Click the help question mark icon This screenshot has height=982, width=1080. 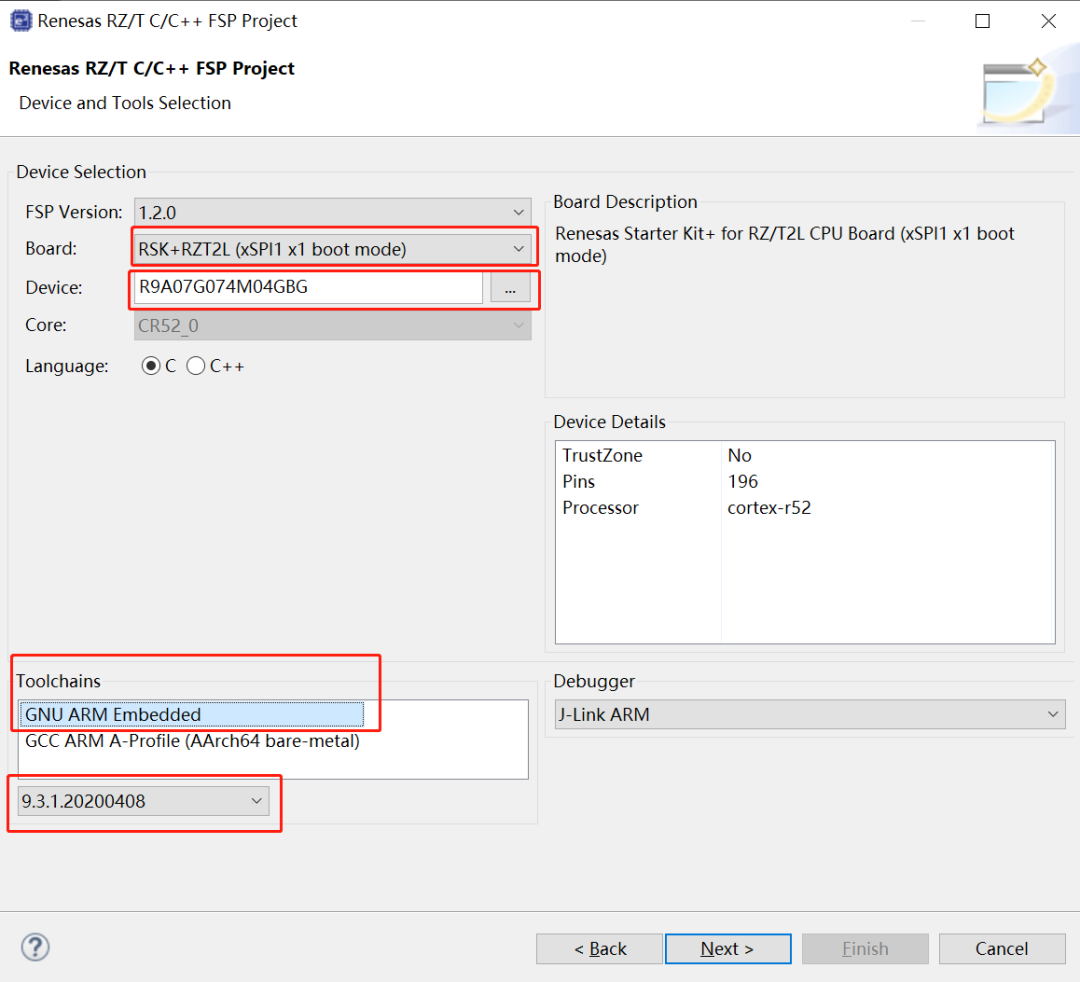35,947
